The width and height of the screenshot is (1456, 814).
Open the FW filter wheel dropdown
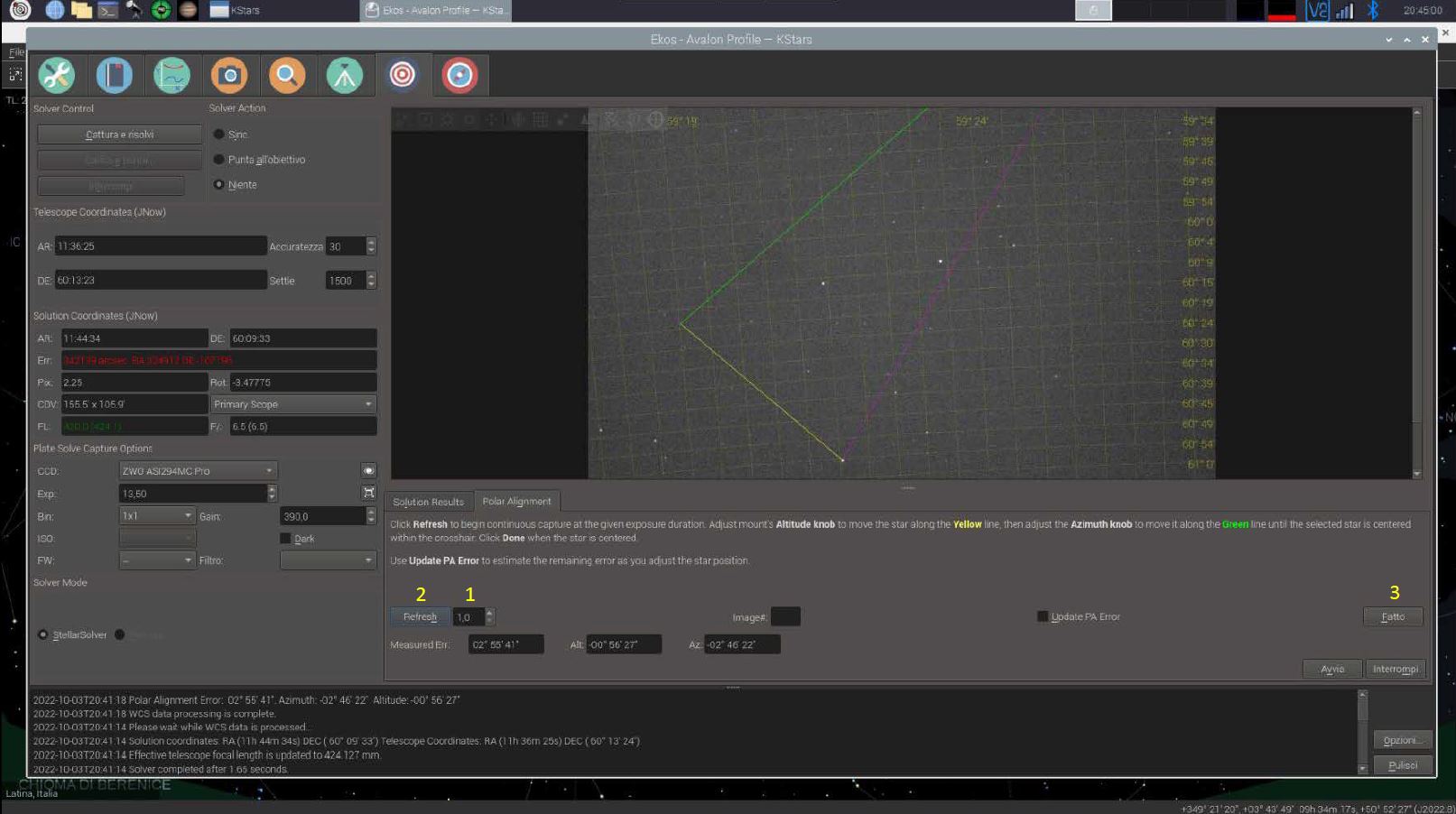157,560
